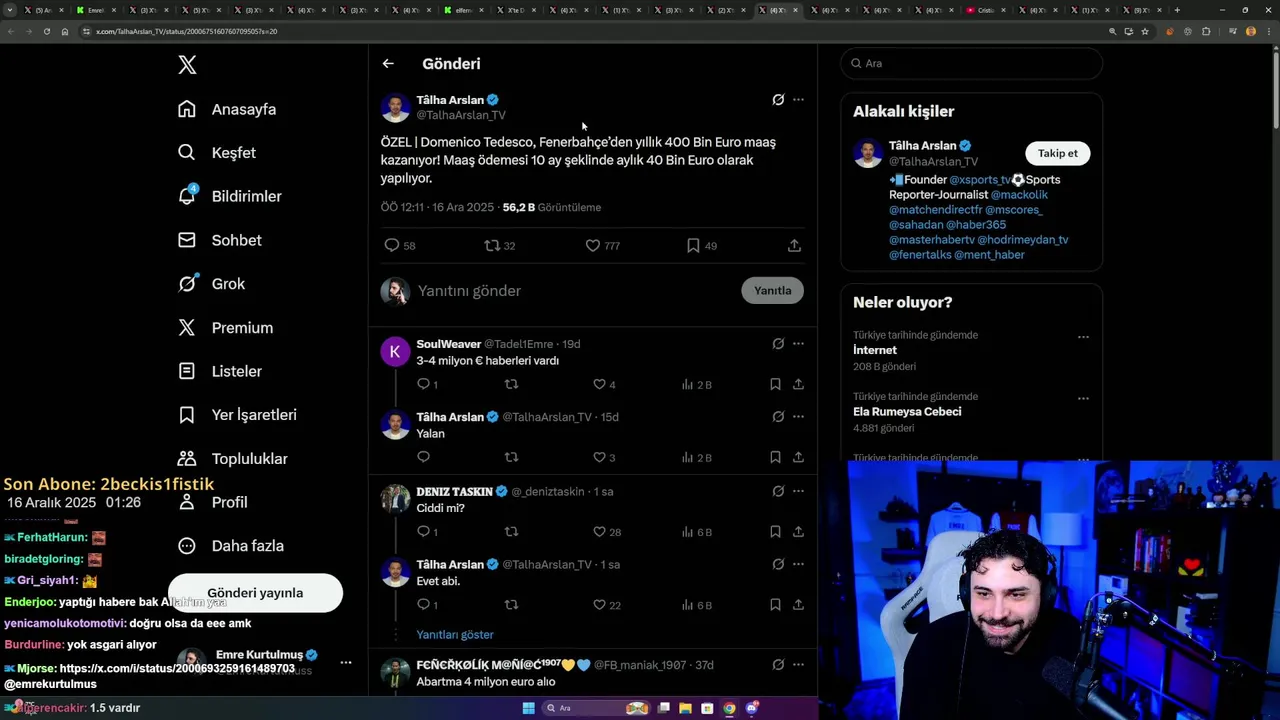Viewport: 1280px width, 720px height.
Task: Bookmark the main post (49 bookmarks)
Action: coord(701,245)
